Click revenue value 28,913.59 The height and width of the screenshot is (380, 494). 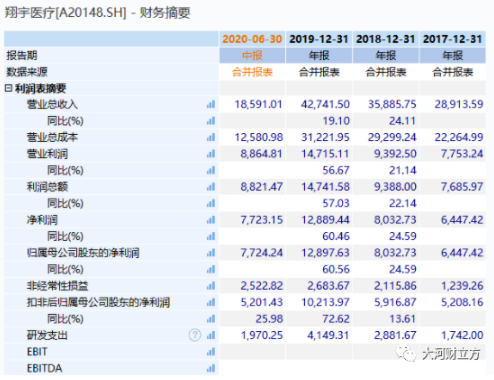click(459, 104)
